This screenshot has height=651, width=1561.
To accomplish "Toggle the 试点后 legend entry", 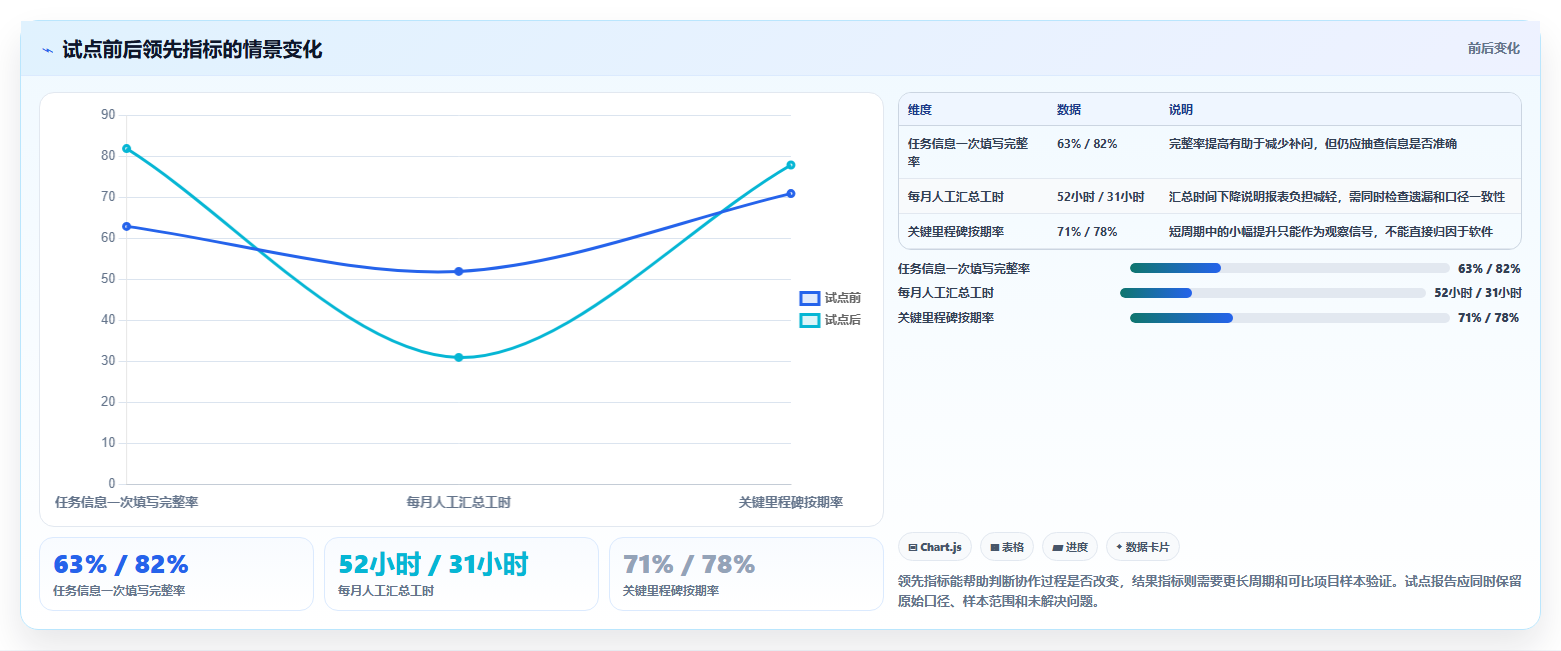I will point(830,320).
